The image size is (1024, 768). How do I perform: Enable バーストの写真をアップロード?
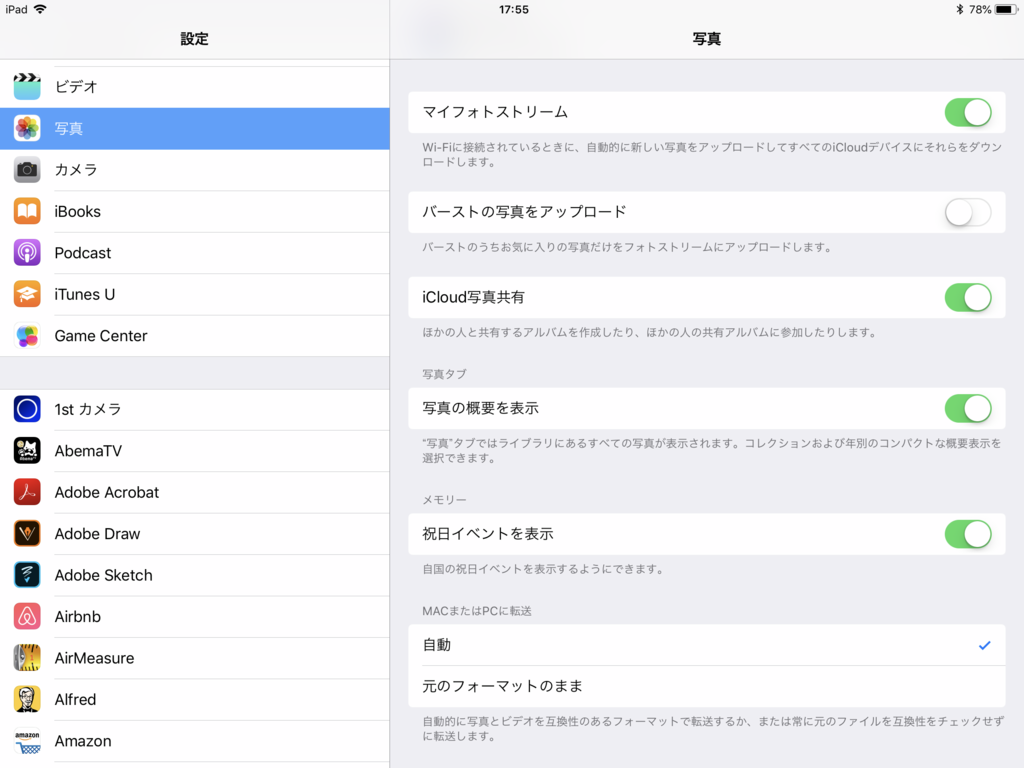[x=967, y=212]
